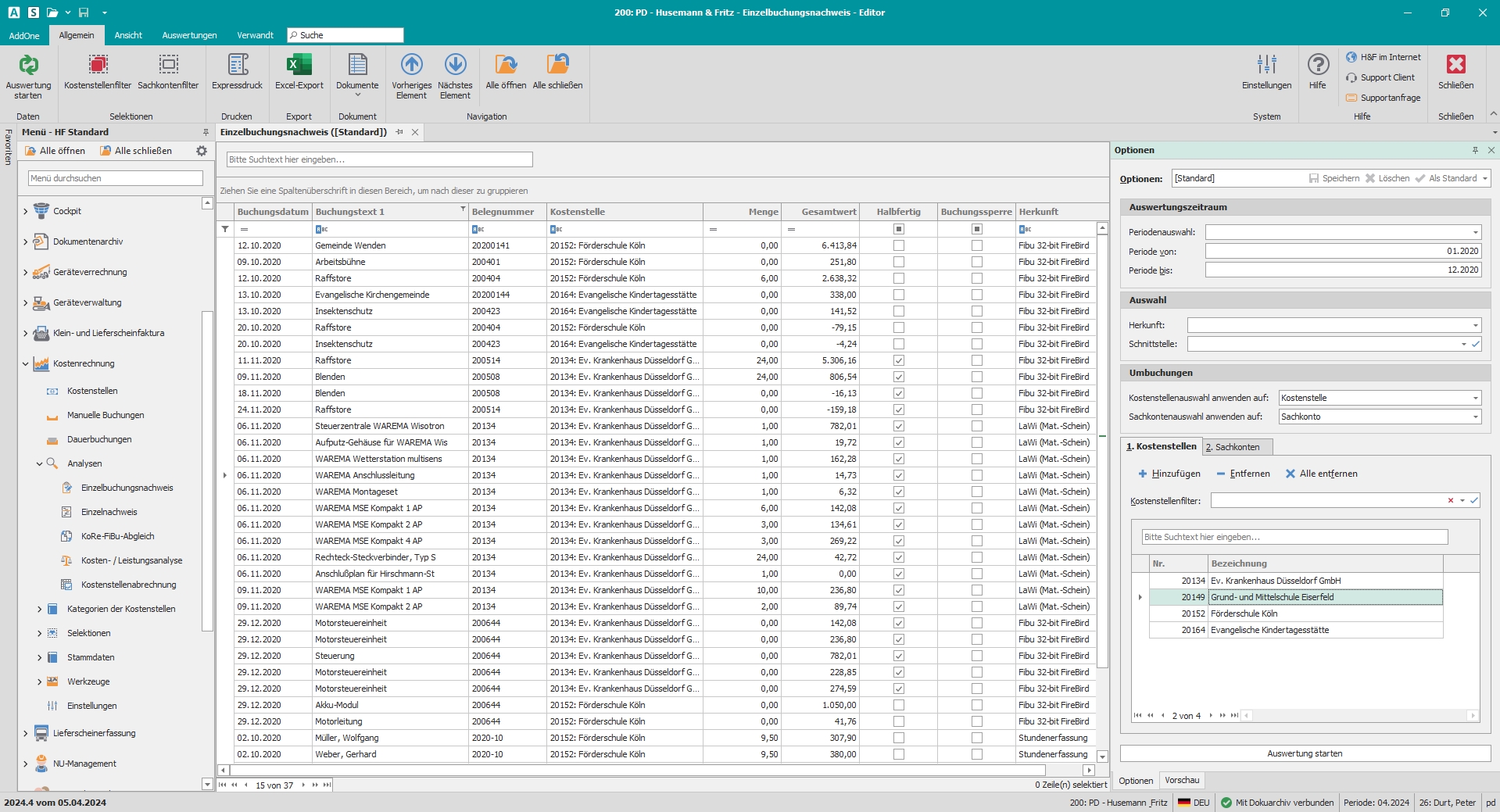Switch to the Ansicht ribbon tab
This screenshot has height=812, width=1500.
(128, 35)
